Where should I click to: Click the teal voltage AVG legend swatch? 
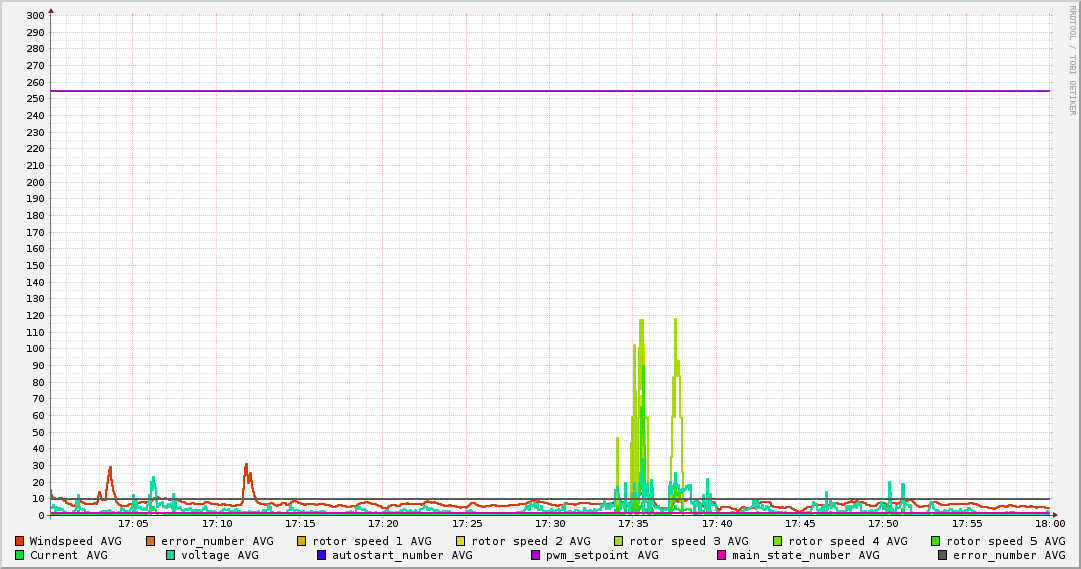pyautogui.click(x=170, y=555)
